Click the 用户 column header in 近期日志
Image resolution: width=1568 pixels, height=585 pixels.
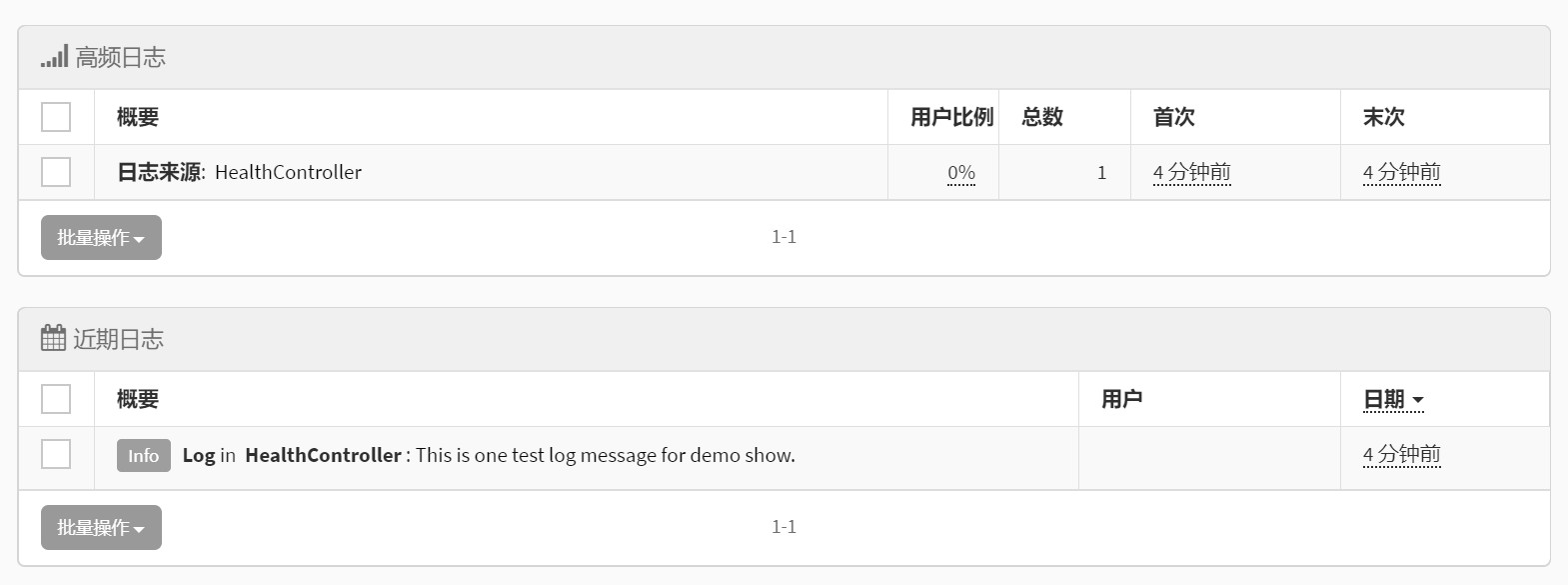[1121, 399]
